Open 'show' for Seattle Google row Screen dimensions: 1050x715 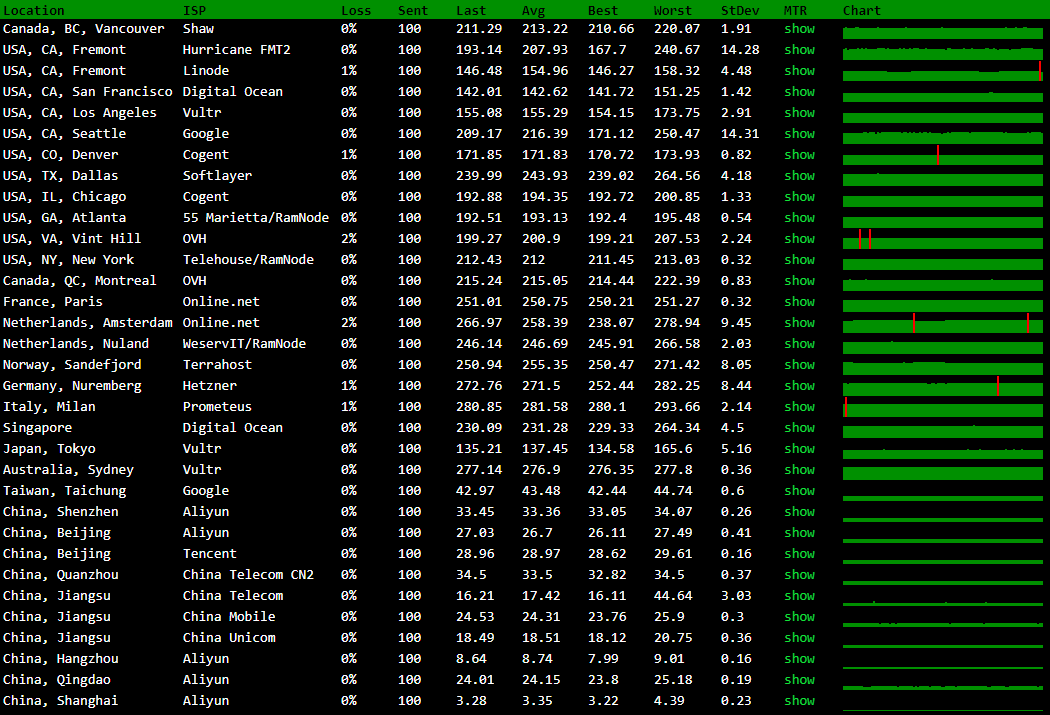coord(800,134)
